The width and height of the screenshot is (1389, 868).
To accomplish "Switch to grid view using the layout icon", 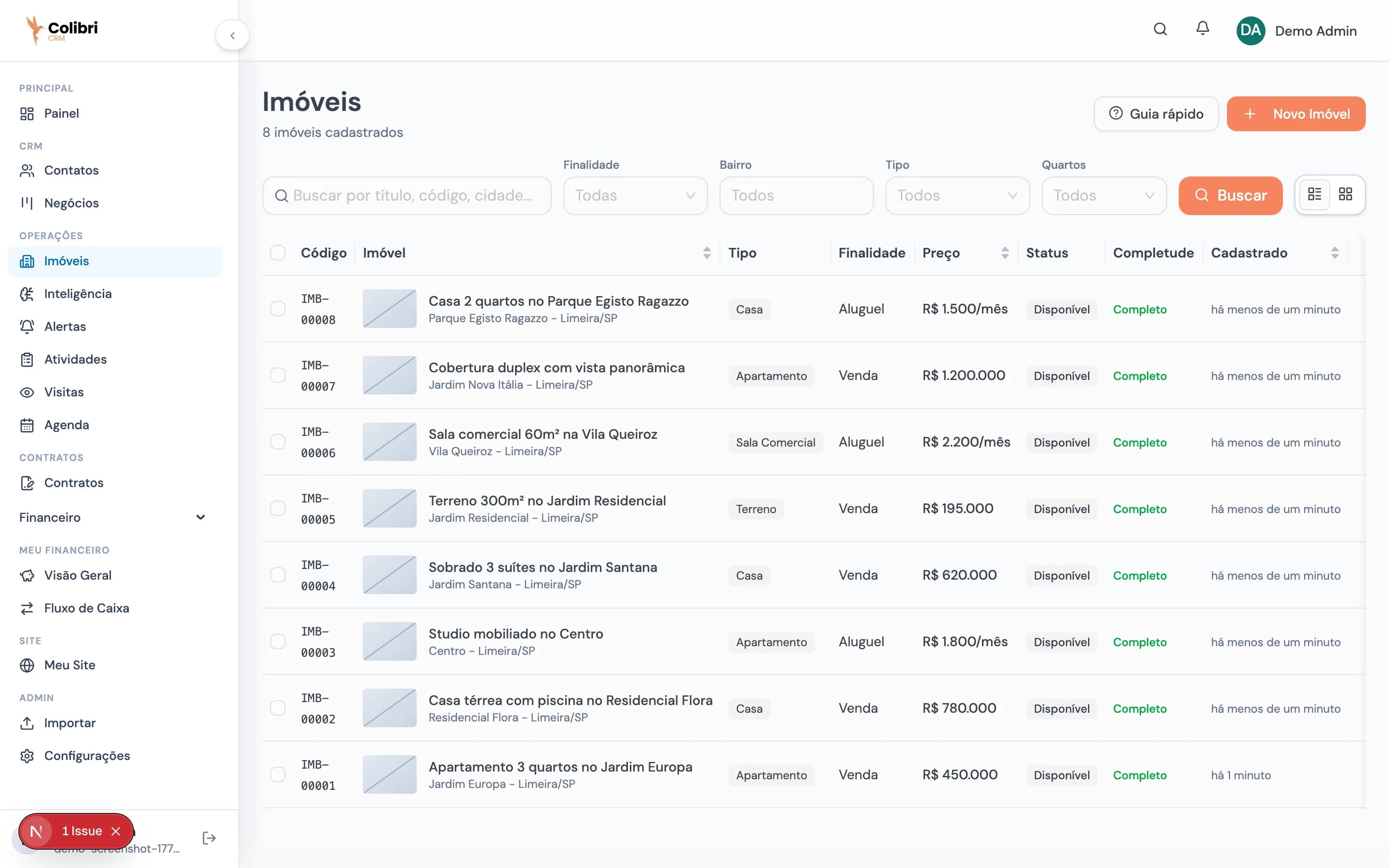I will point(1347,195).
